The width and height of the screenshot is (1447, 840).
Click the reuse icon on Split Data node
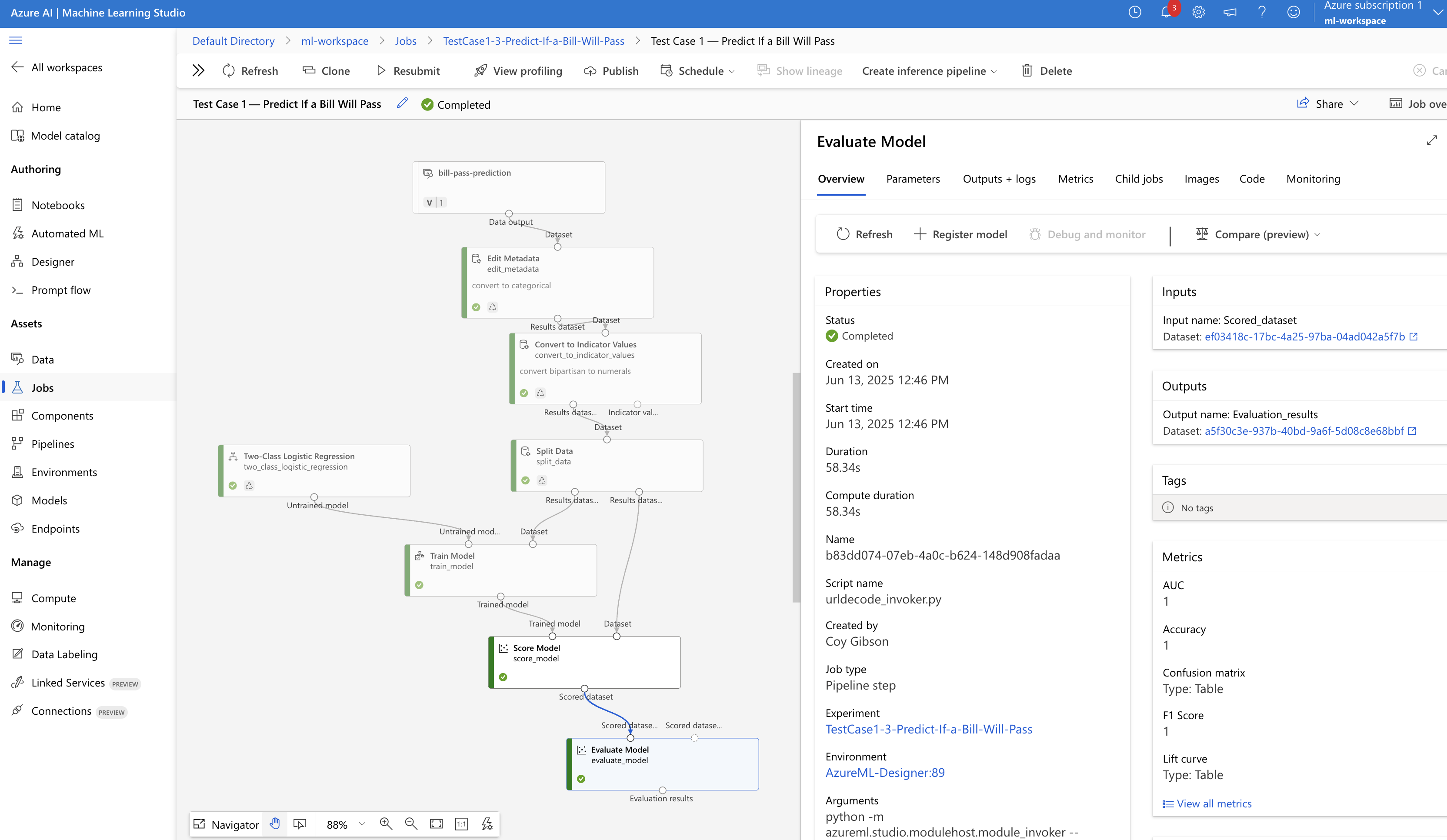[542, 480]
